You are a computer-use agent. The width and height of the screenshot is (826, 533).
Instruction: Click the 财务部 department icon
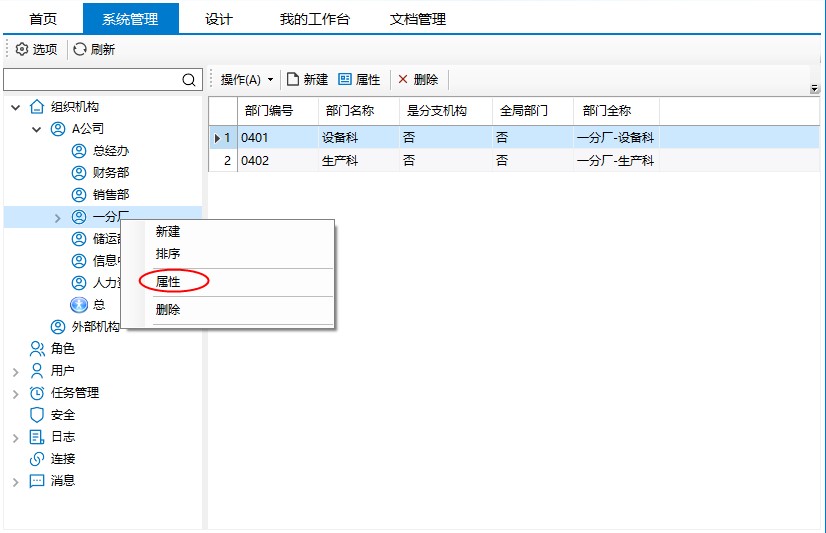[x=78, y=173]
